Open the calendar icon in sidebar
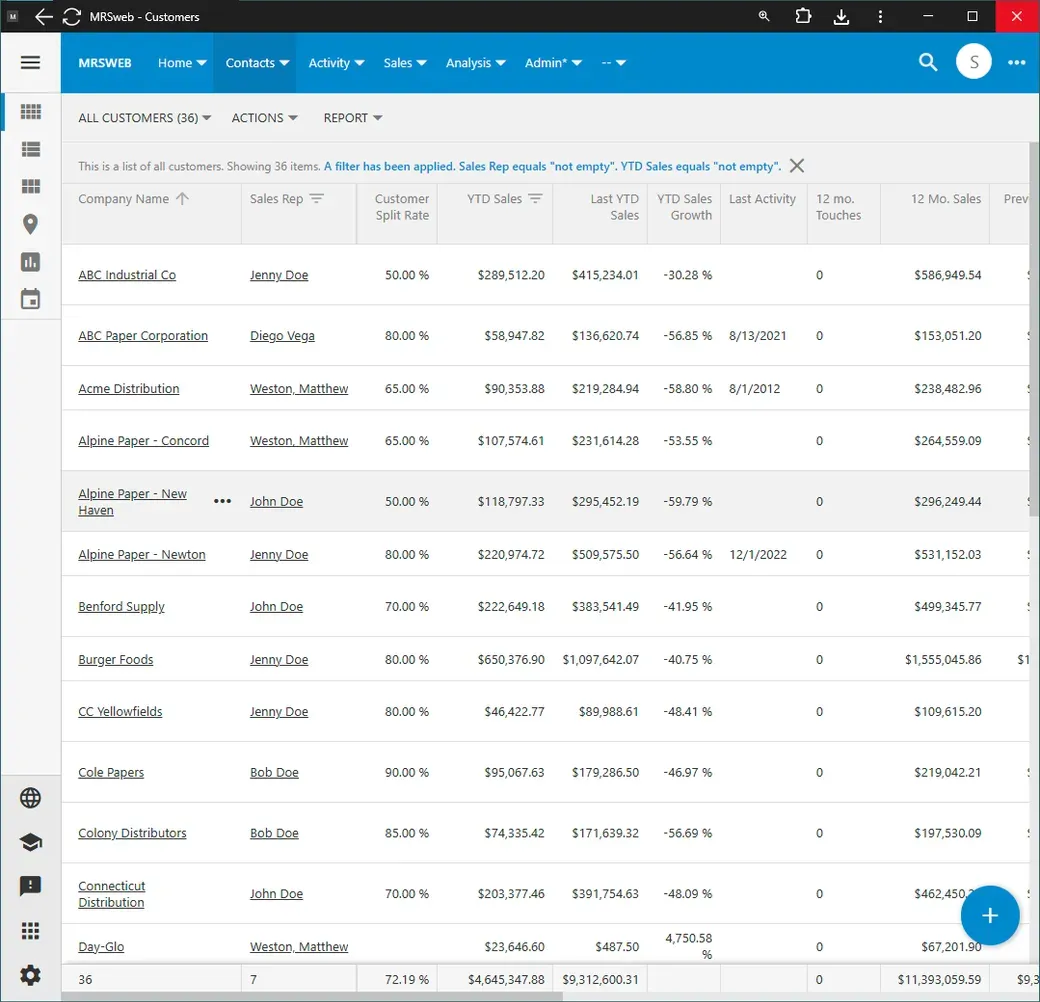The image size is (1040, 1002). tap(31, 299)
